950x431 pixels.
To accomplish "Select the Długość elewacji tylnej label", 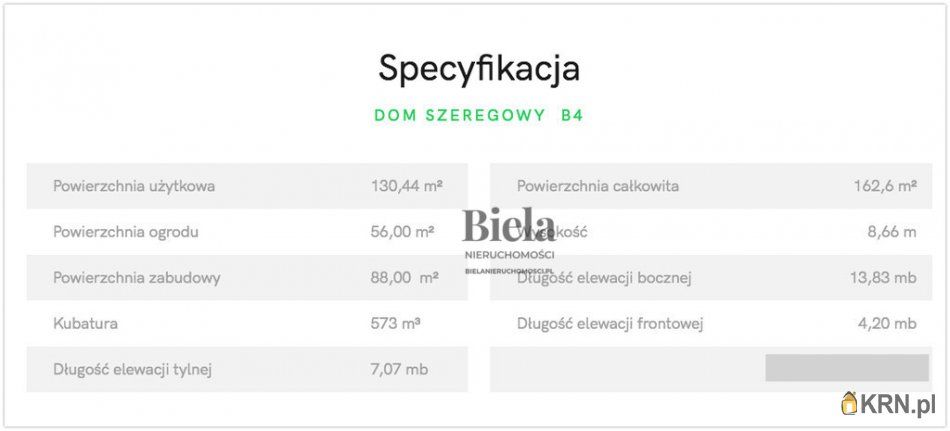I will coord(133,370).
